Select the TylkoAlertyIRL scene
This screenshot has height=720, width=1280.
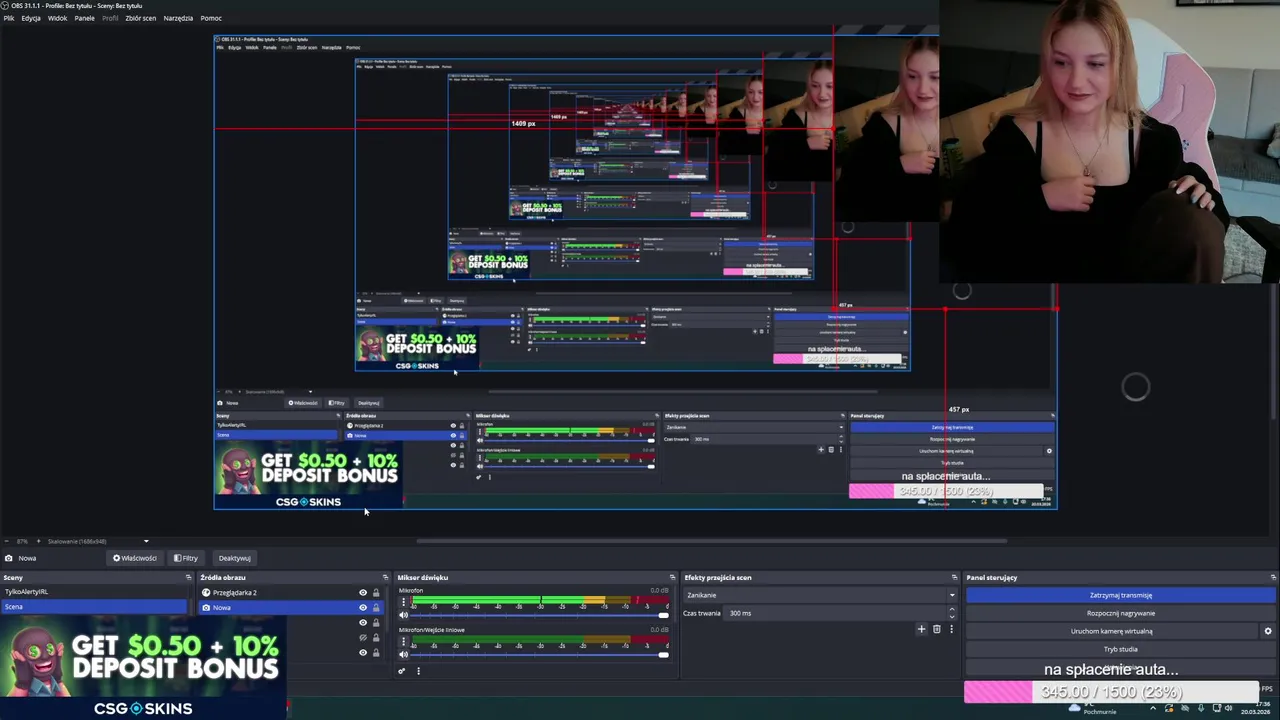point(95,592)
